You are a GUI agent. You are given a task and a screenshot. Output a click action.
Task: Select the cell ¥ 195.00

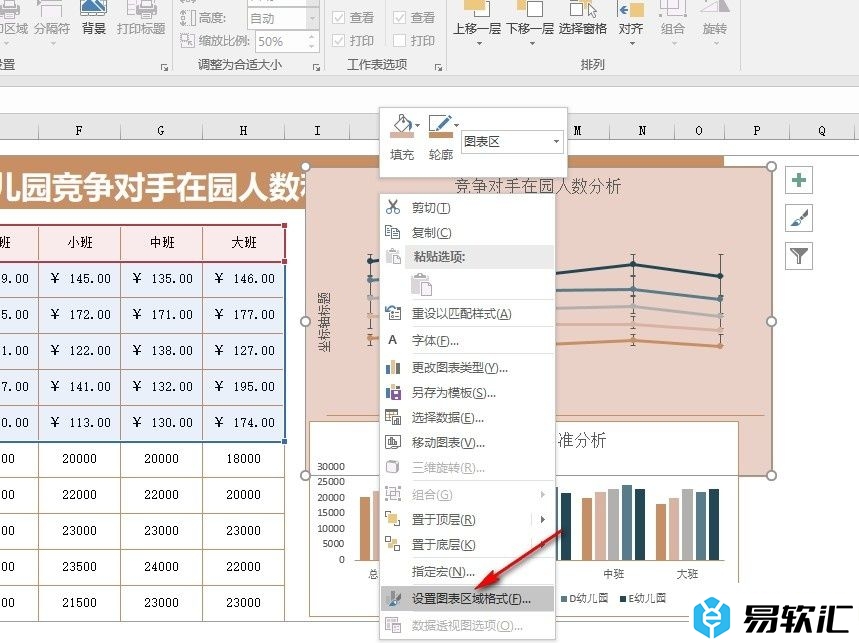click(244, 387)
